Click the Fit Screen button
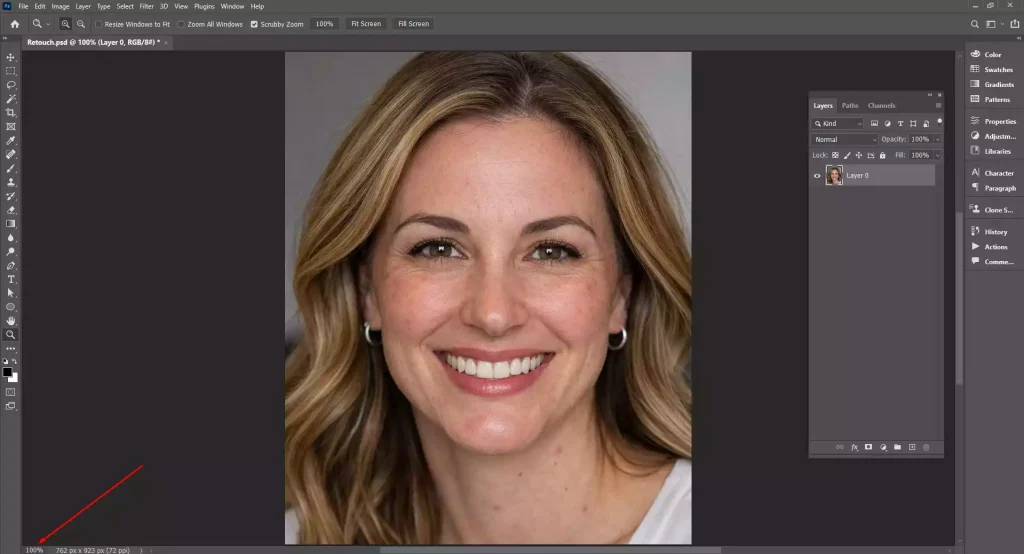 pyautogui.click(x=365, y=23)
